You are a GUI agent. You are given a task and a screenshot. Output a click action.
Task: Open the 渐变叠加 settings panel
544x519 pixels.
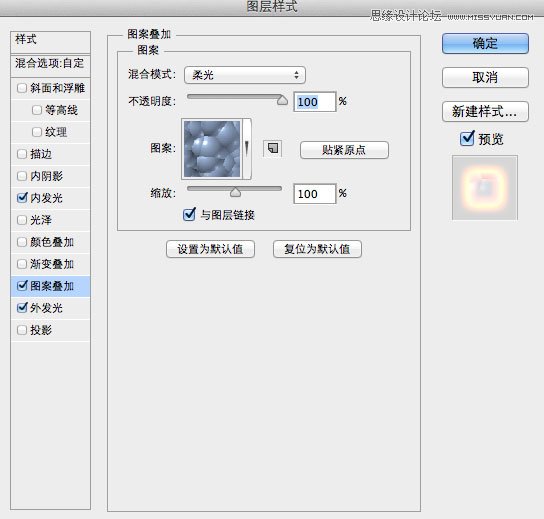click(x=52, y=264)
